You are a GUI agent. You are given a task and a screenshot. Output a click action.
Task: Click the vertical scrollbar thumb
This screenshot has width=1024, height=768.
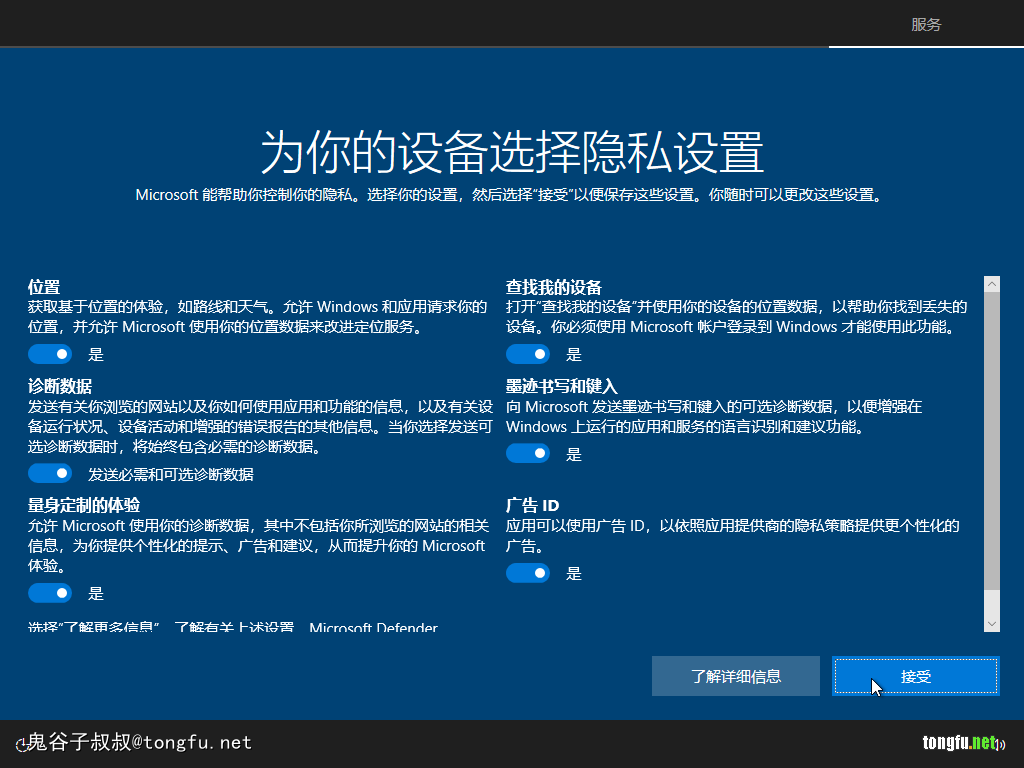click(x=991, y=440)
